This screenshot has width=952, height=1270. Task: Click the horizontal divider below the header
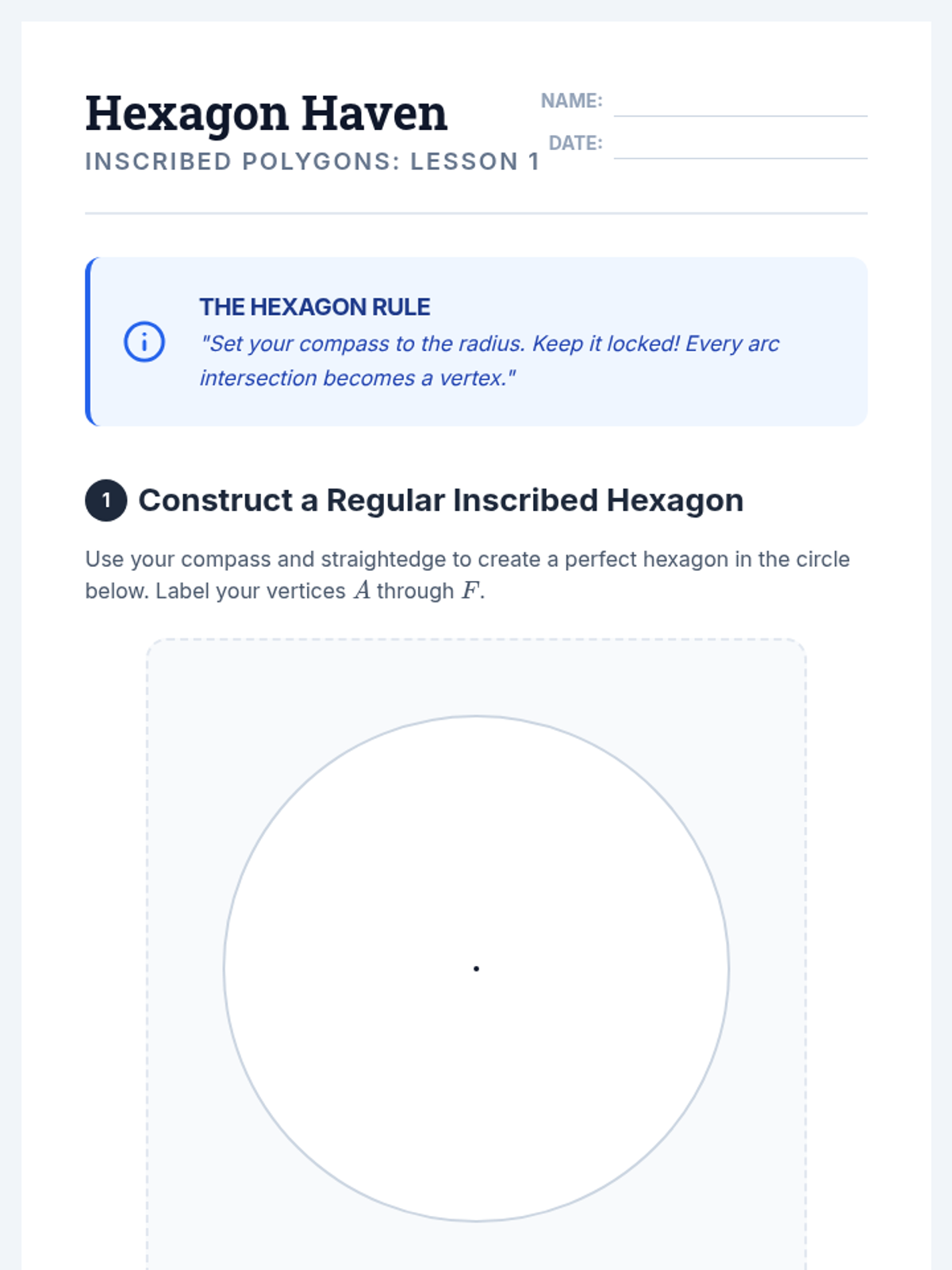click(476, 213)
